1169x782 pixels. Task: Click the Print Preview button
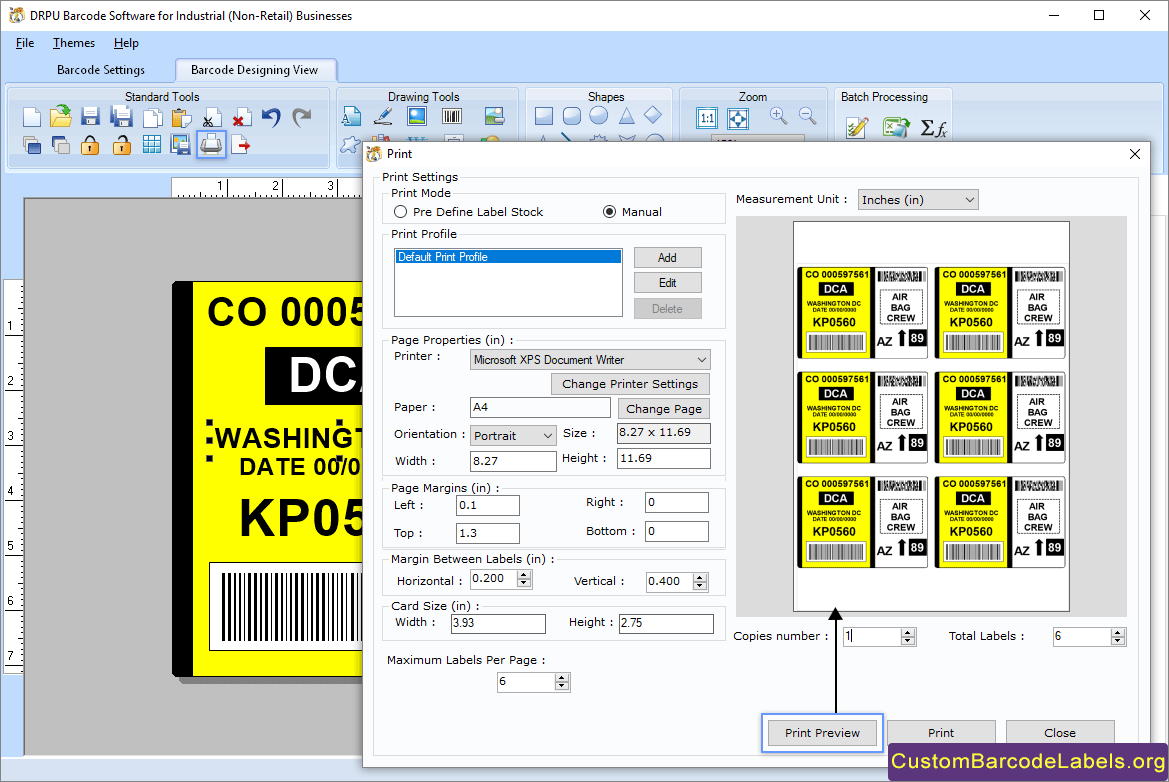[822, 733]
